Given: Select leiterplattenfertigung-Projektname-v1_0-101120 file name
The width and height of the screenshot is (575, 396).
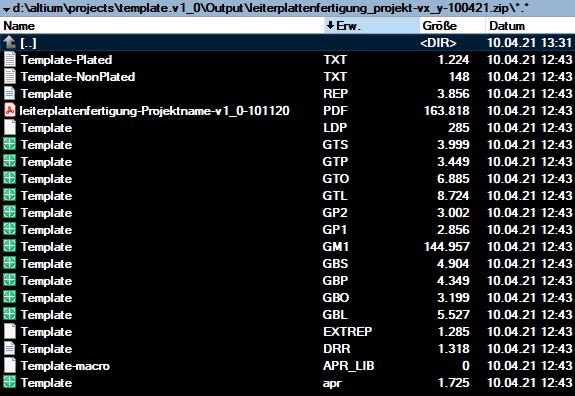Looking at the screenshot, I should pyautogui.click(x=154, y=111).
